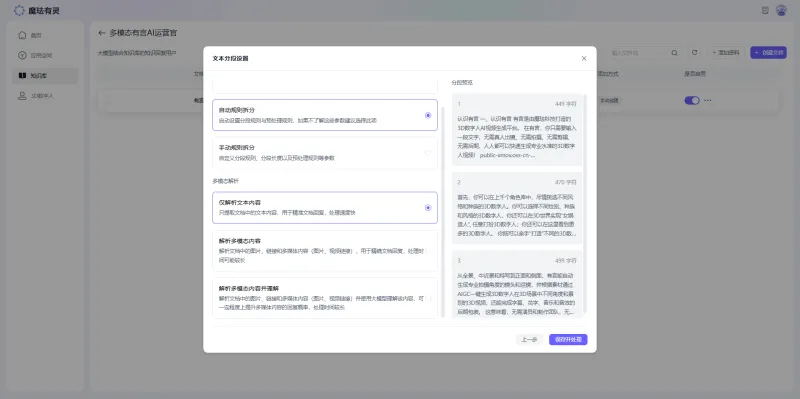Image resolution: width=800 pixels, height=399 pixels.
Task: Open the three-dot more menu in file row
Action: [708, 101]
